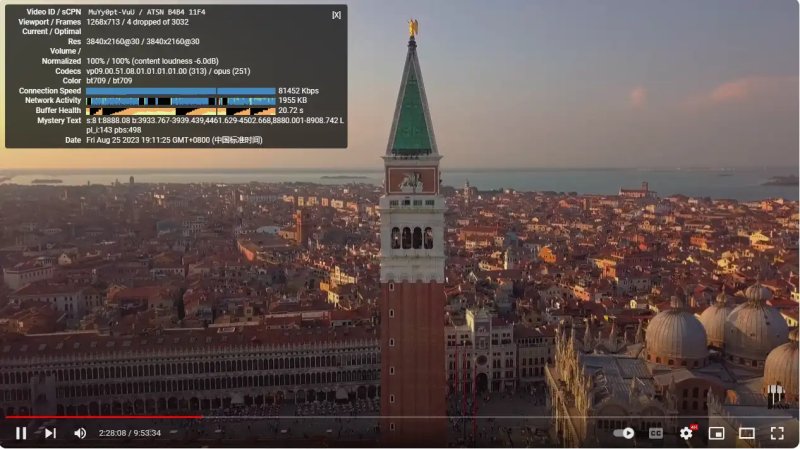This screenshot has width=800, height=449.
Task: Open the settings gear menu
Action: 687,433
